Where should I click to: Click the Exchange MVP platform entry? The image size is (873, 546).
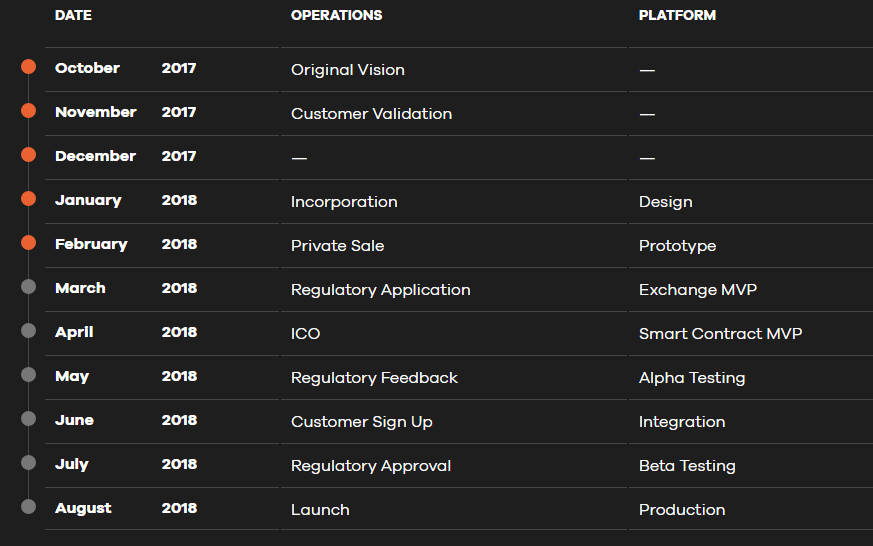(x=697, y=290)
